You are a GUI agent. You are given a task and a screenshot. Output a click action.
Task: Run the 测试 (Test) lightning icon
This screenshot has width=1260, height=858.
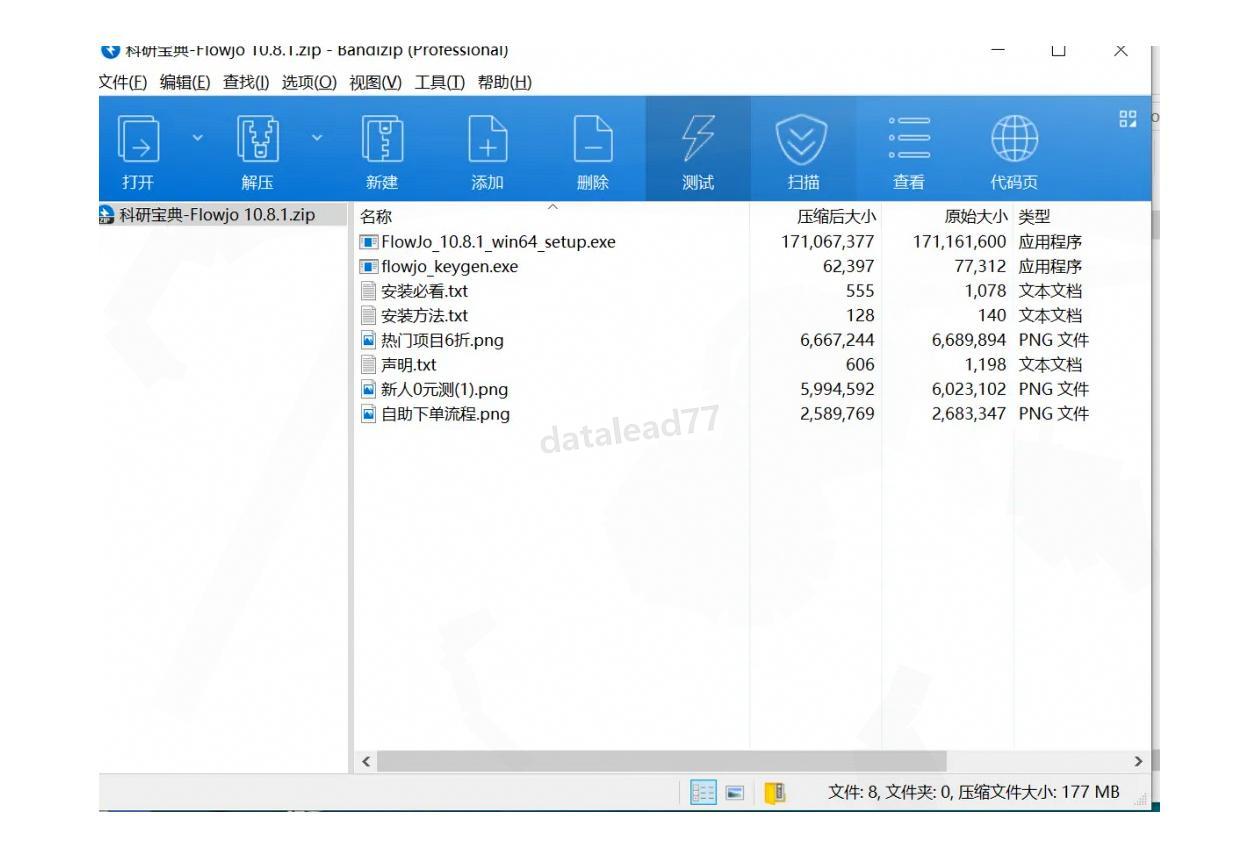(697, 139)
